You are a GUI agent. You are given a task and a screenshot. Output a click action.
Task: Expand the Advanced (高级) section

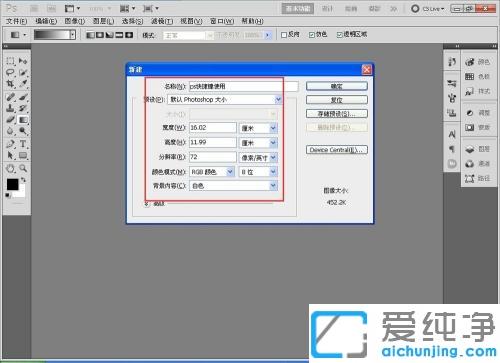[x=147, y=204]
